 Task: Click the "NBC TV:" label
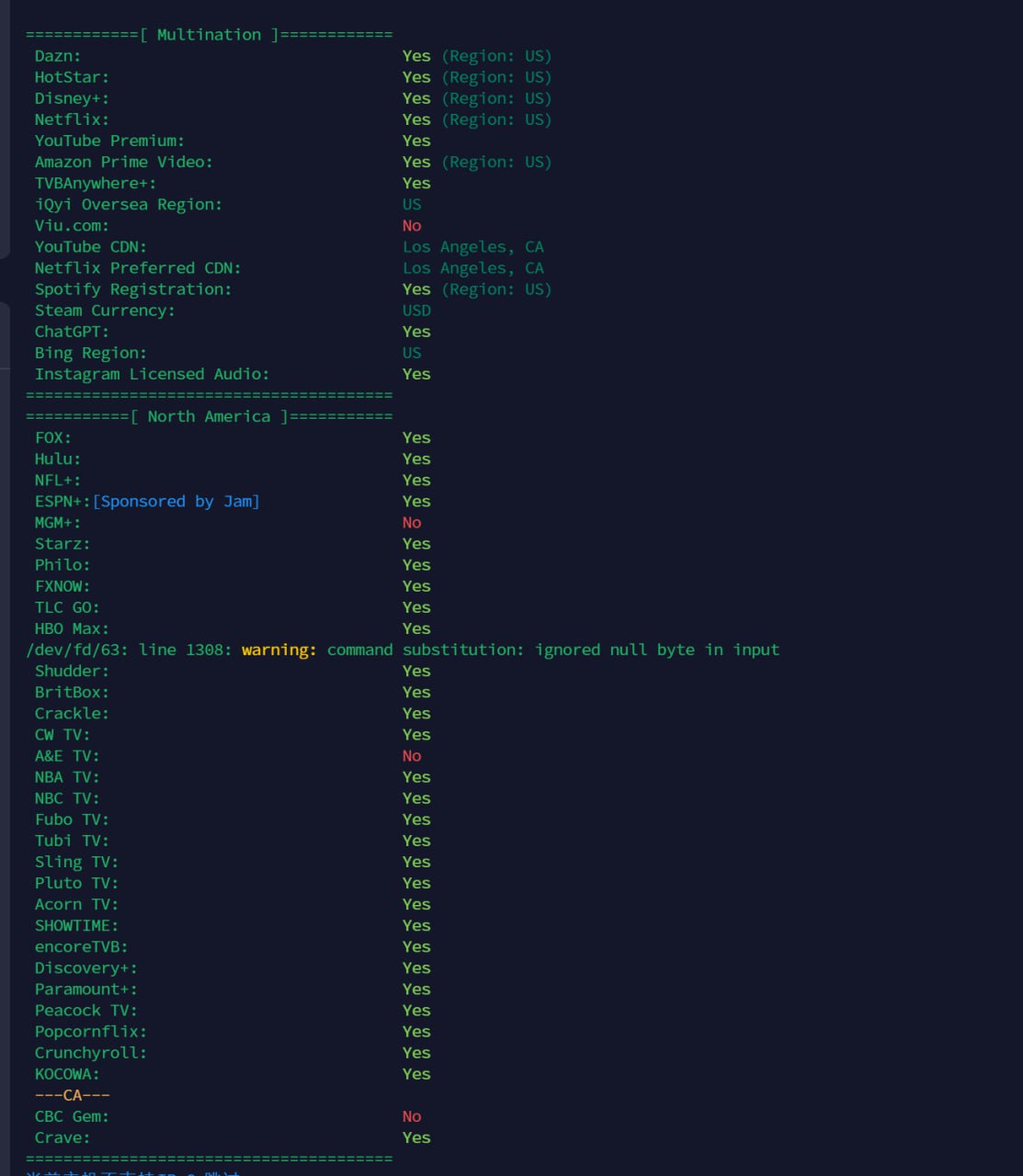point(67,797)
